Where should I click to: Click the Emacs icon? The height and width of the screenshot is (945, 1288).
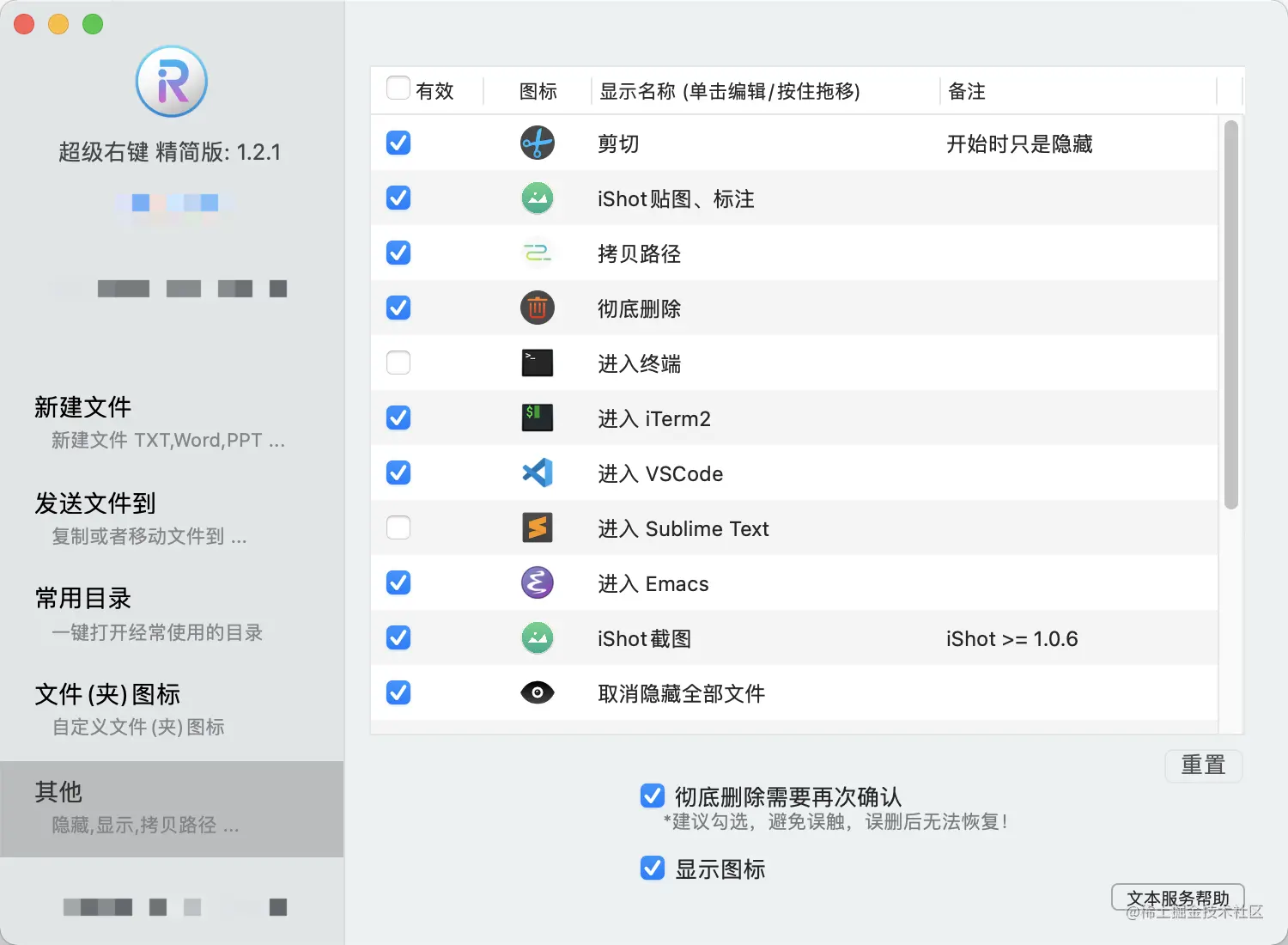[x=538, y=582]
